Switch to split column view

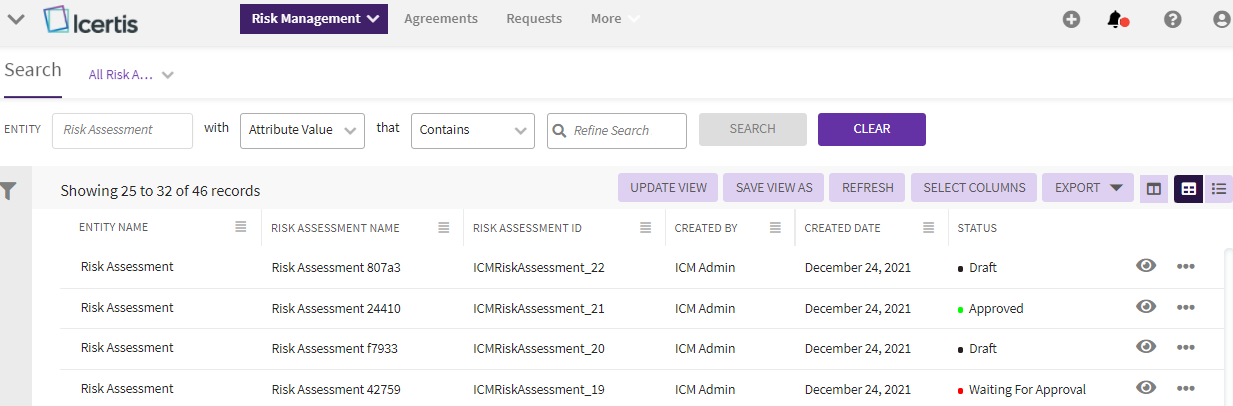[1154, 188]
